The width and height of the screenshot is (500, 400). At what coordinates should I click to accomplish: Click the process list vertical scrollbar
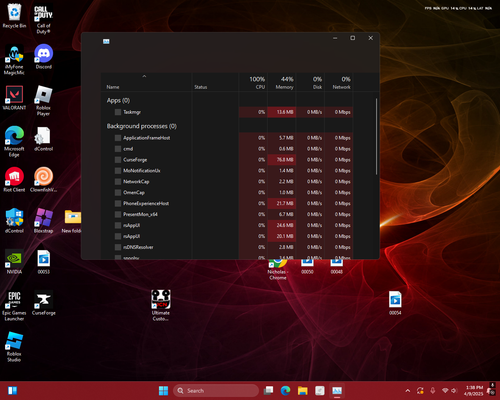click(x=377, y=136)
